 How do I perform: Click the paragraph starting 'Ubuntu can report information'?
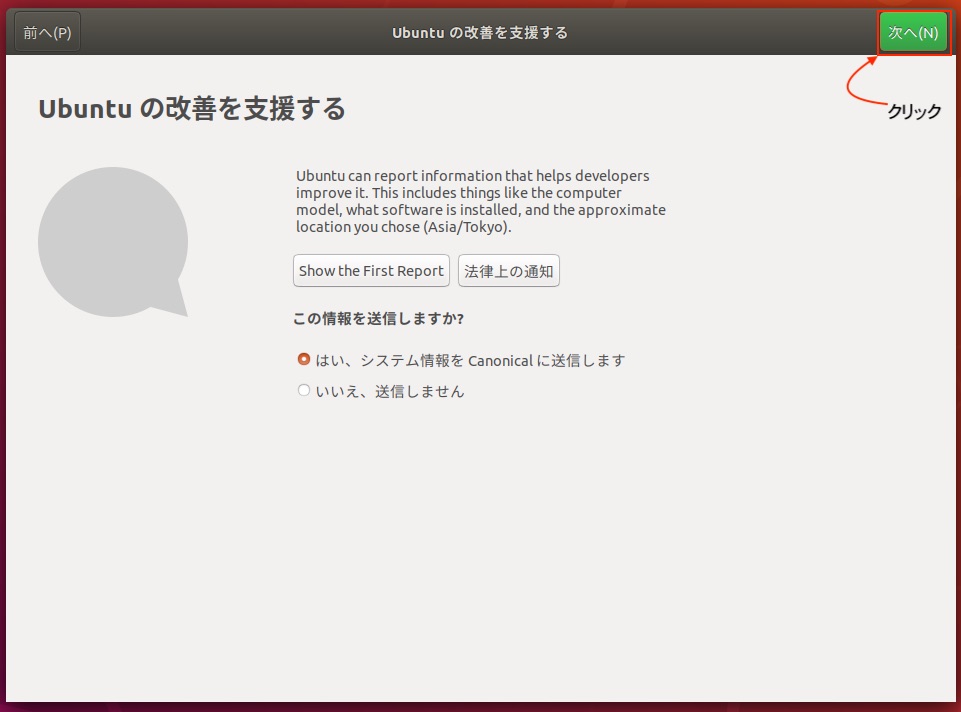pos(480,201)
